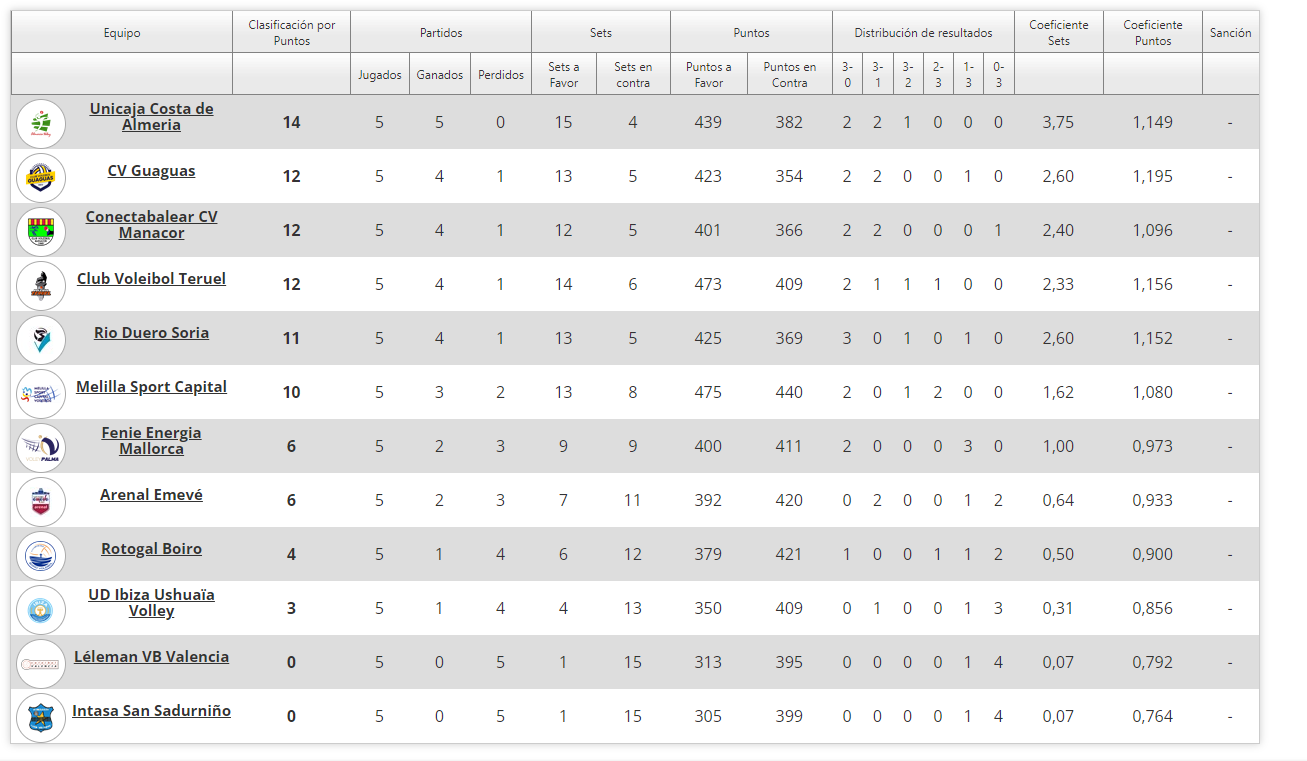Click Fenie Energia's set coefficient 1,00

coord(1058,447)
